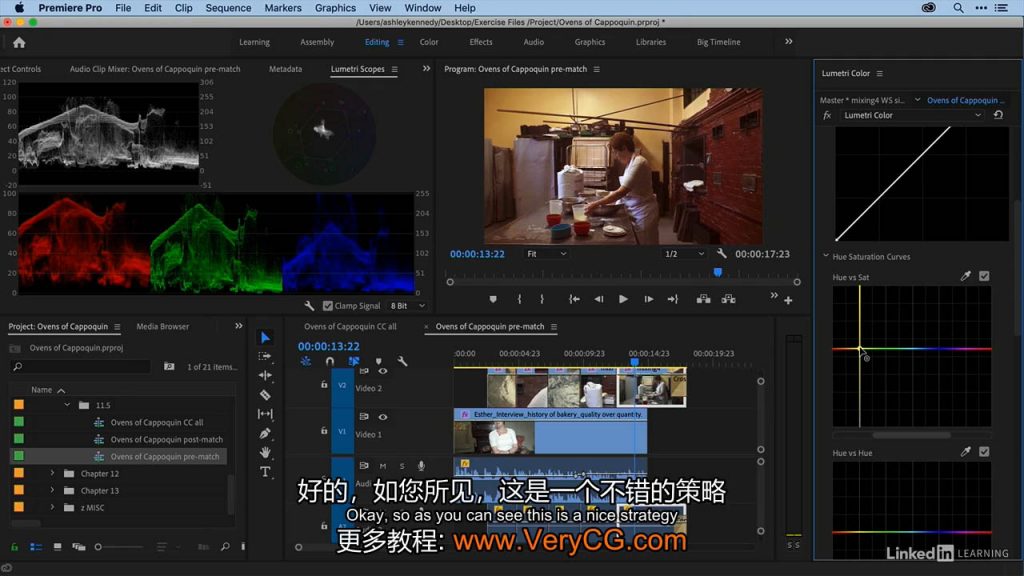
Task: Pick Hue vs Hue eyedropper
Action: click(965, 451)
